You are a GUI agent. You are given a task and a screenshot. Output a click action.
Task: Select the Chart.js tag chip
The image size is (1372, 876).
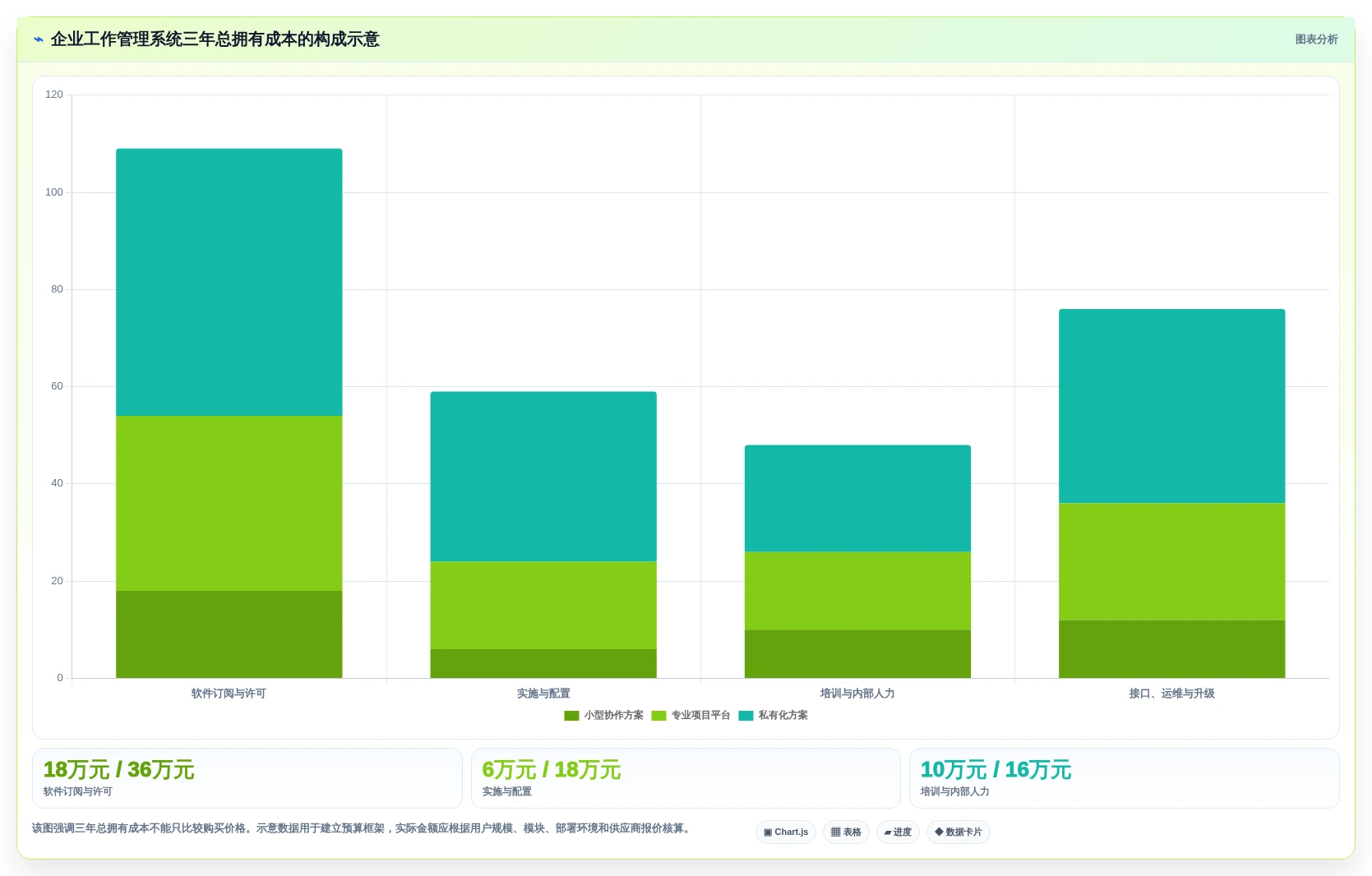click(786, 832)
